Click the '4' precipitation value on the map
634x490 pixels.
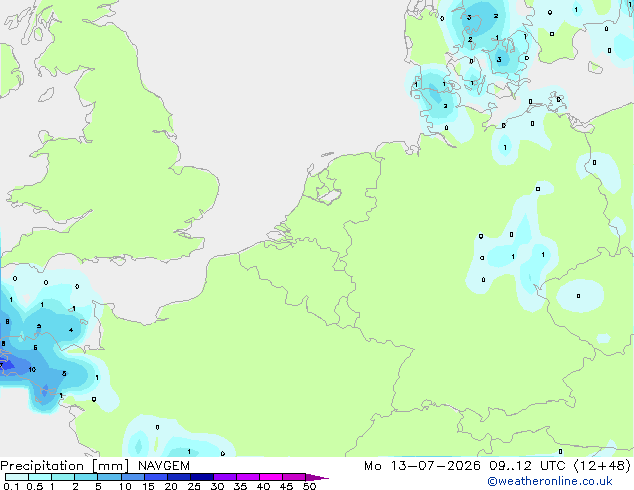pyautogui.click(x=71, y=330)
